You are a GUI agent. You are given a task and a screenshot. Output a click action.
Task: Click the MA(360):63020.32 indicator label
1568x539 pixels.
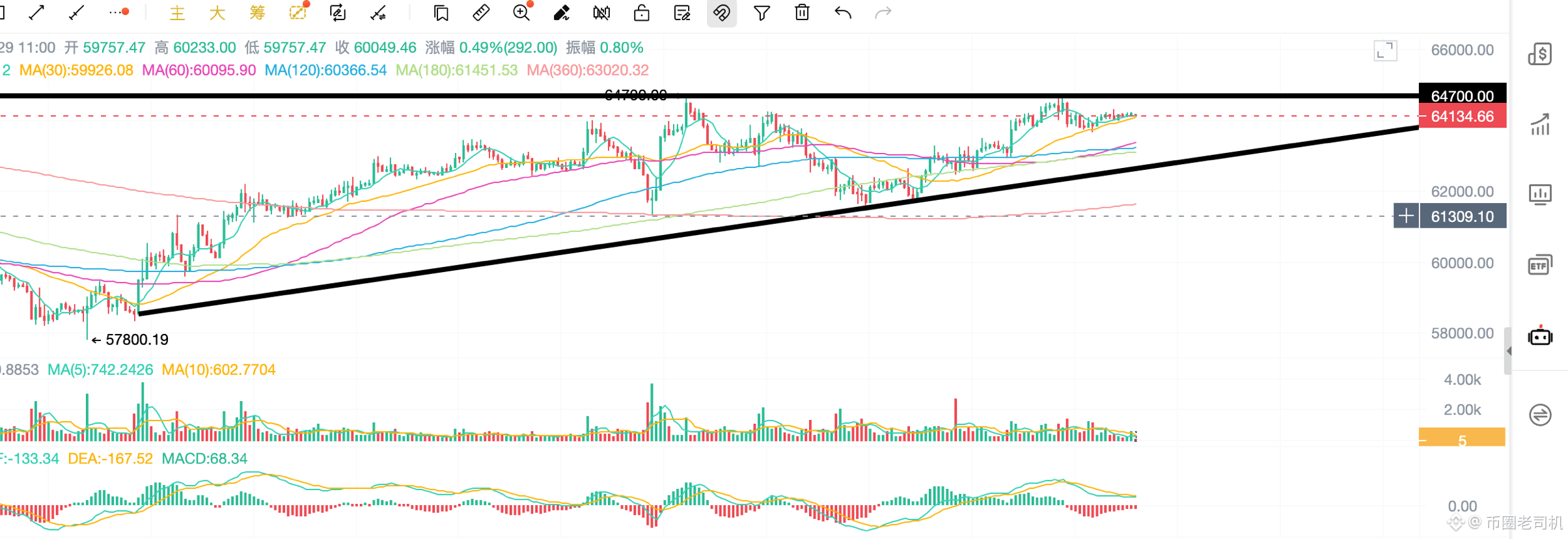(x=588, y=70)
